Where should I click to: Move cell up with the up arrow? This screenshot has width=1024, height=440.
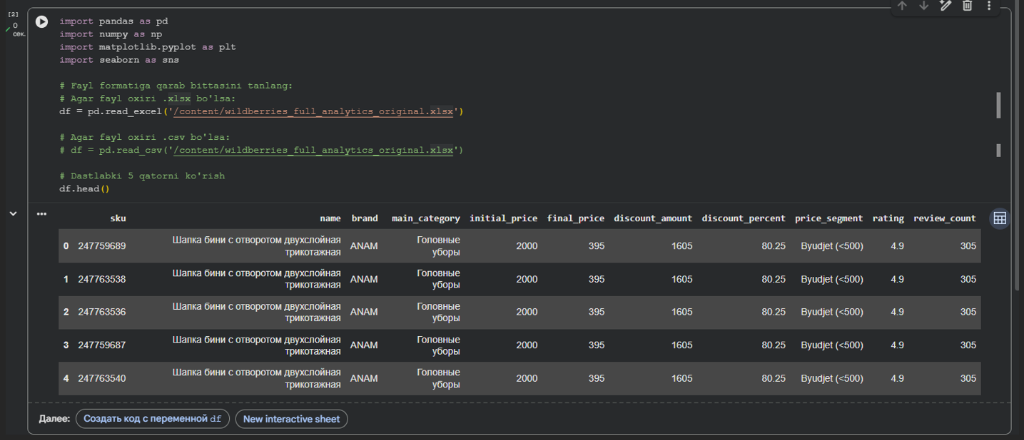pyautogui.click(x=902, y=6)
